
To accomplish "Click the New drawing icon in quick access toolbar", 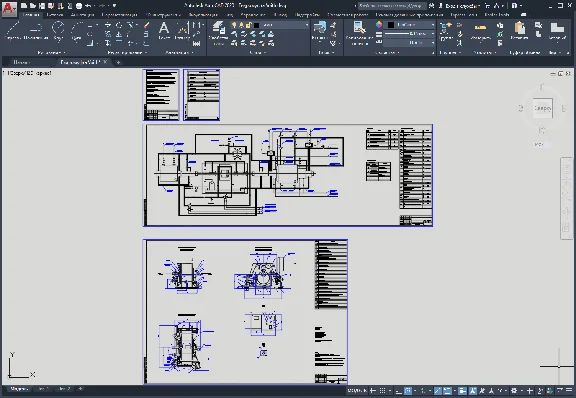I will pyautogui.click(x=24, y=6).
